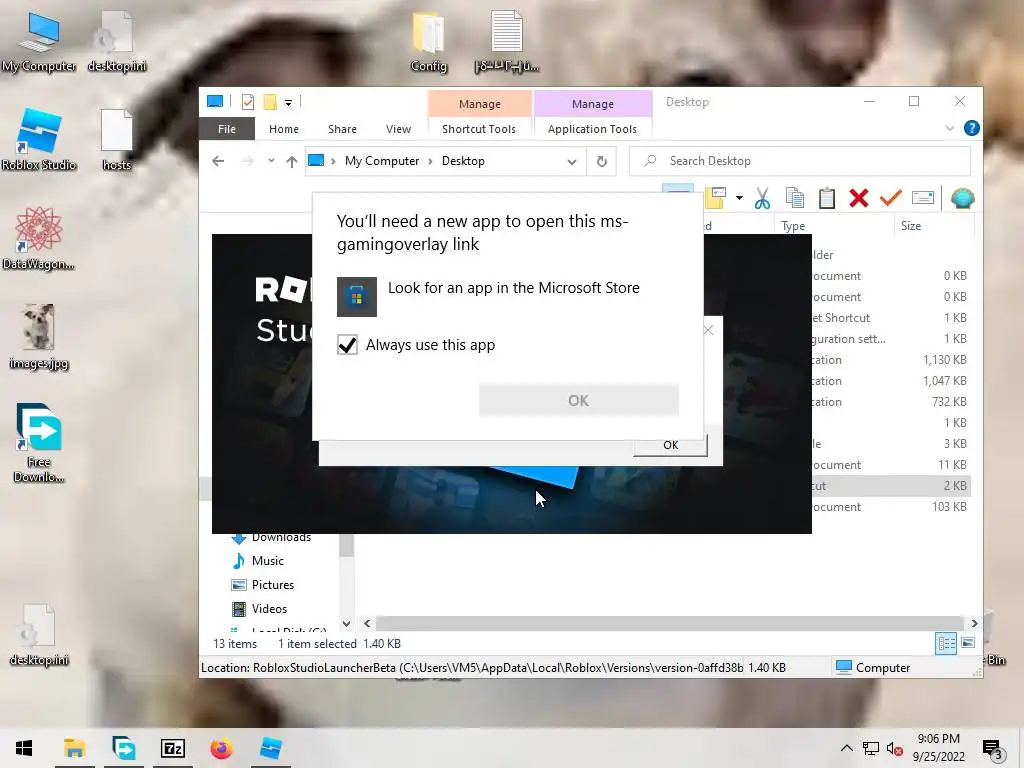
Task: Click My Computer in the address breadcrumb
Action: pyautogui.click(x=382, y=161)
